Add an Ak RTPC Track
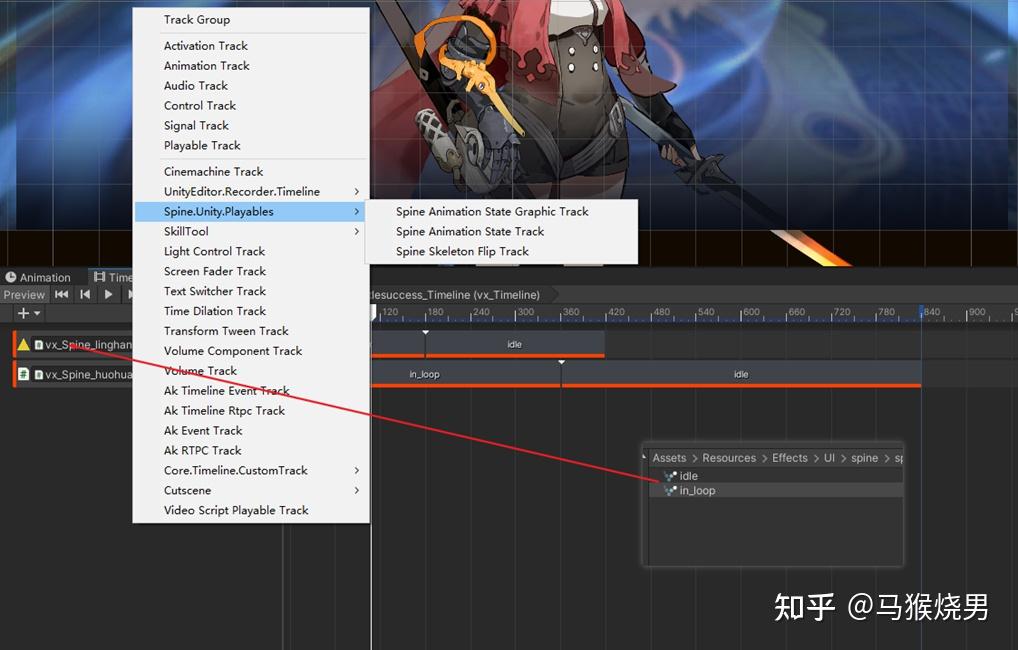 pos(251,451)
